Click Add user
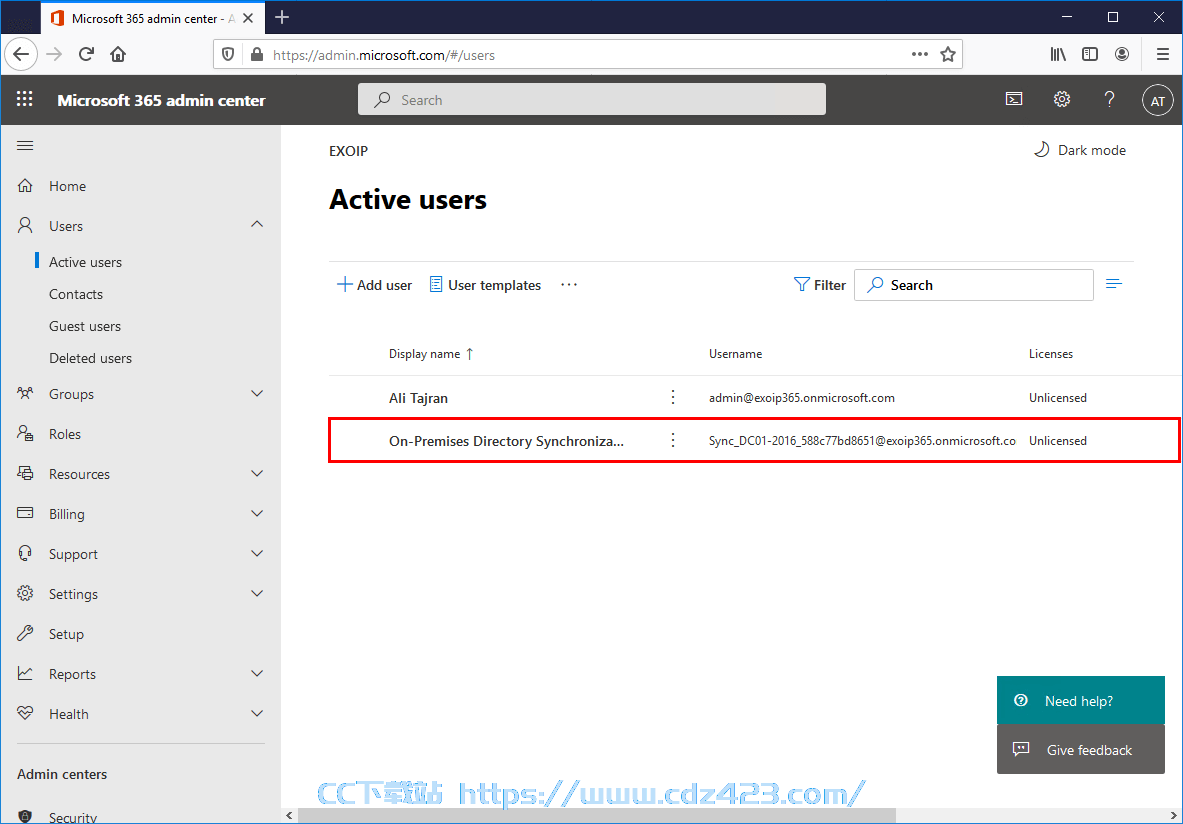This screenshot has height=824, width=1183. (374, 284)
